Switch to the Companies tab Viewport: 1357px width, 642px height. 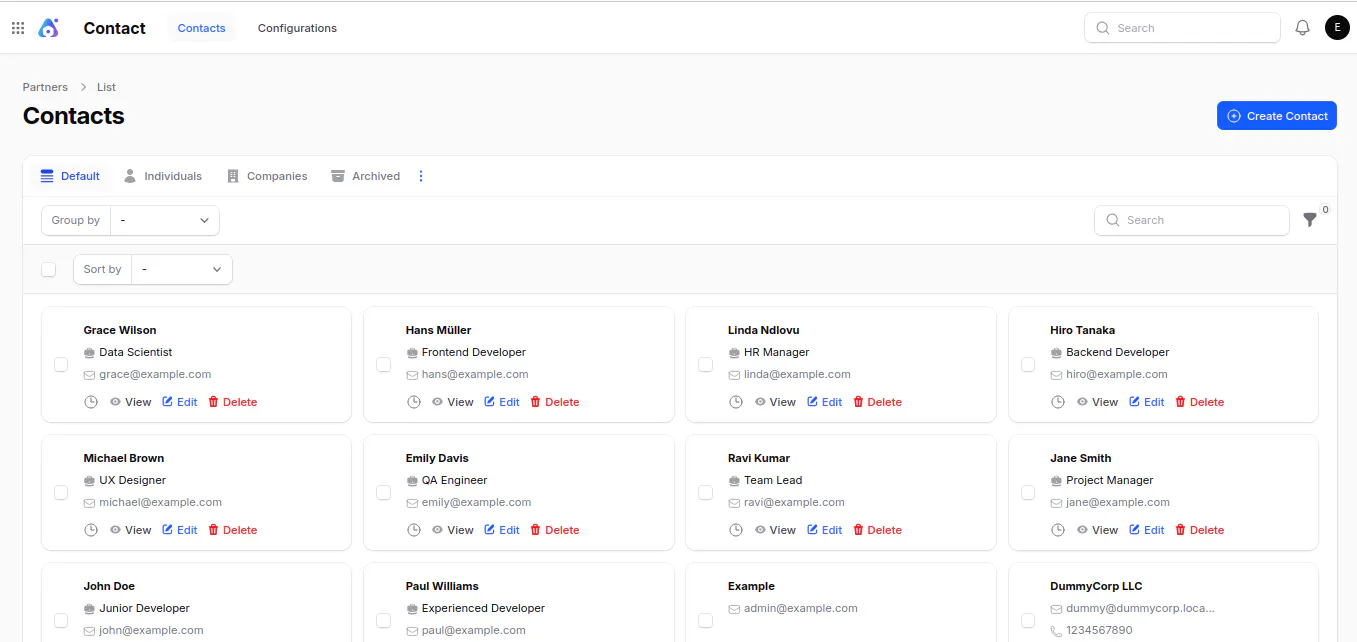267,176
